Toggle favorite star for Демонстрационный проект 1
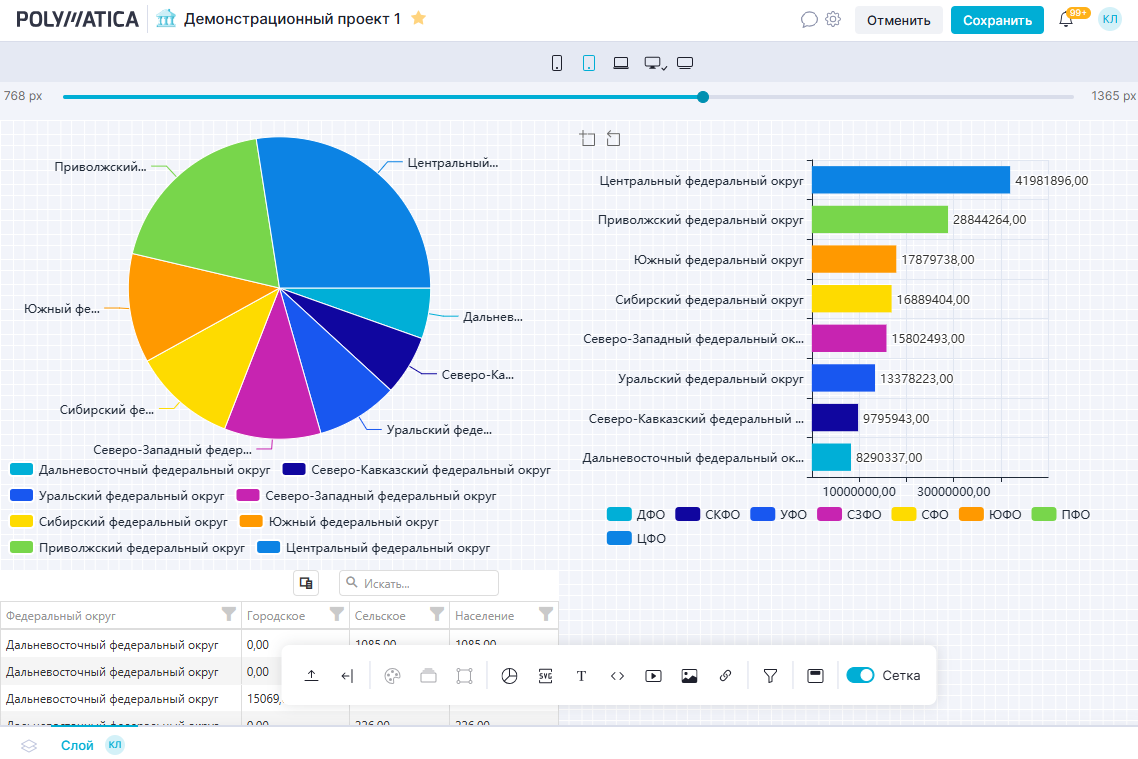 (419, 19)
